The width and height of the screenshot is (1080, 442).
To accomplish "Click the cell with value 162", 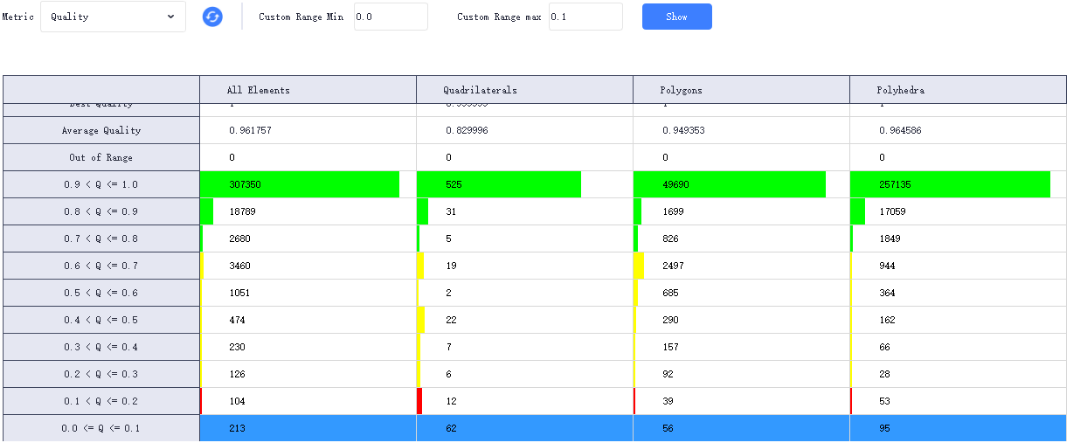I will tap(957, 319).
